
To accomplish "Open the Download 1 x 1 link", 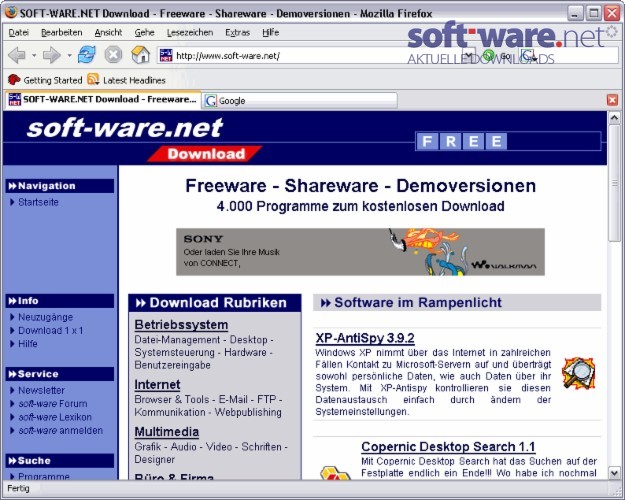I will click(x=51, y=331).
